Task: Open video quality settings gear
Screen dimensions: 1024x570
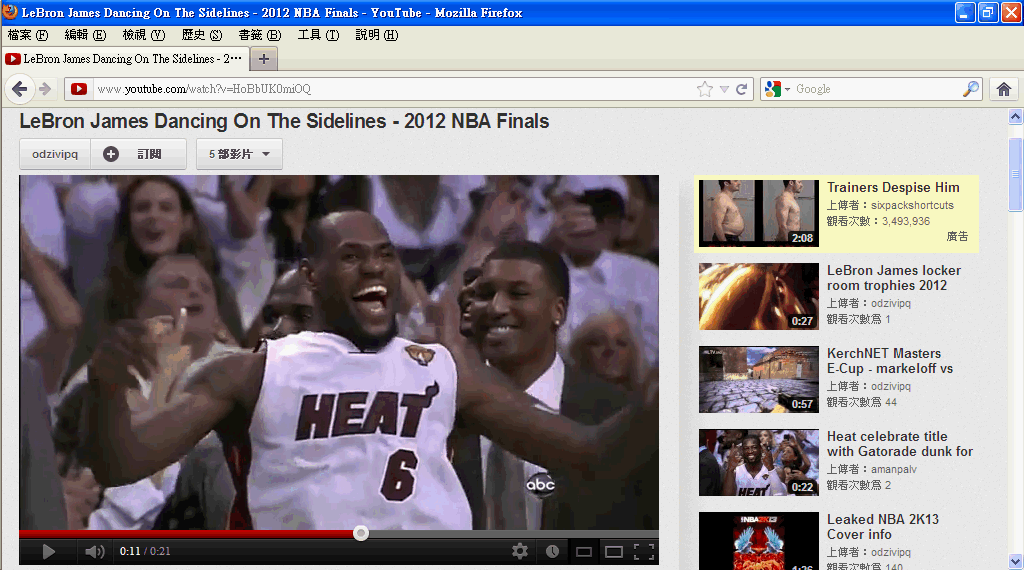Action: pos(520,551)
